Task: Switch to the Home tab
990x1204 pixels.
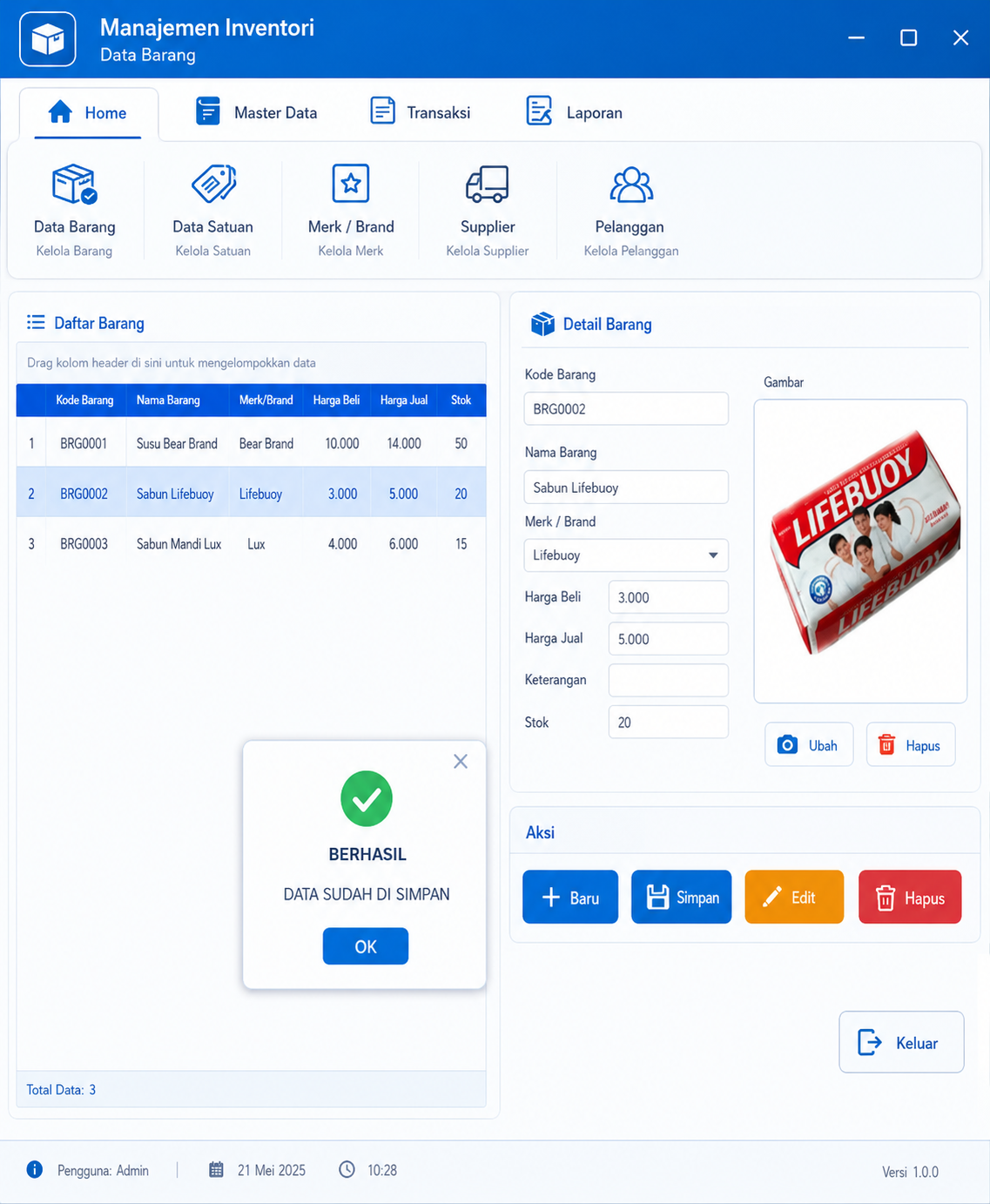Action: [x=89, y=113]
